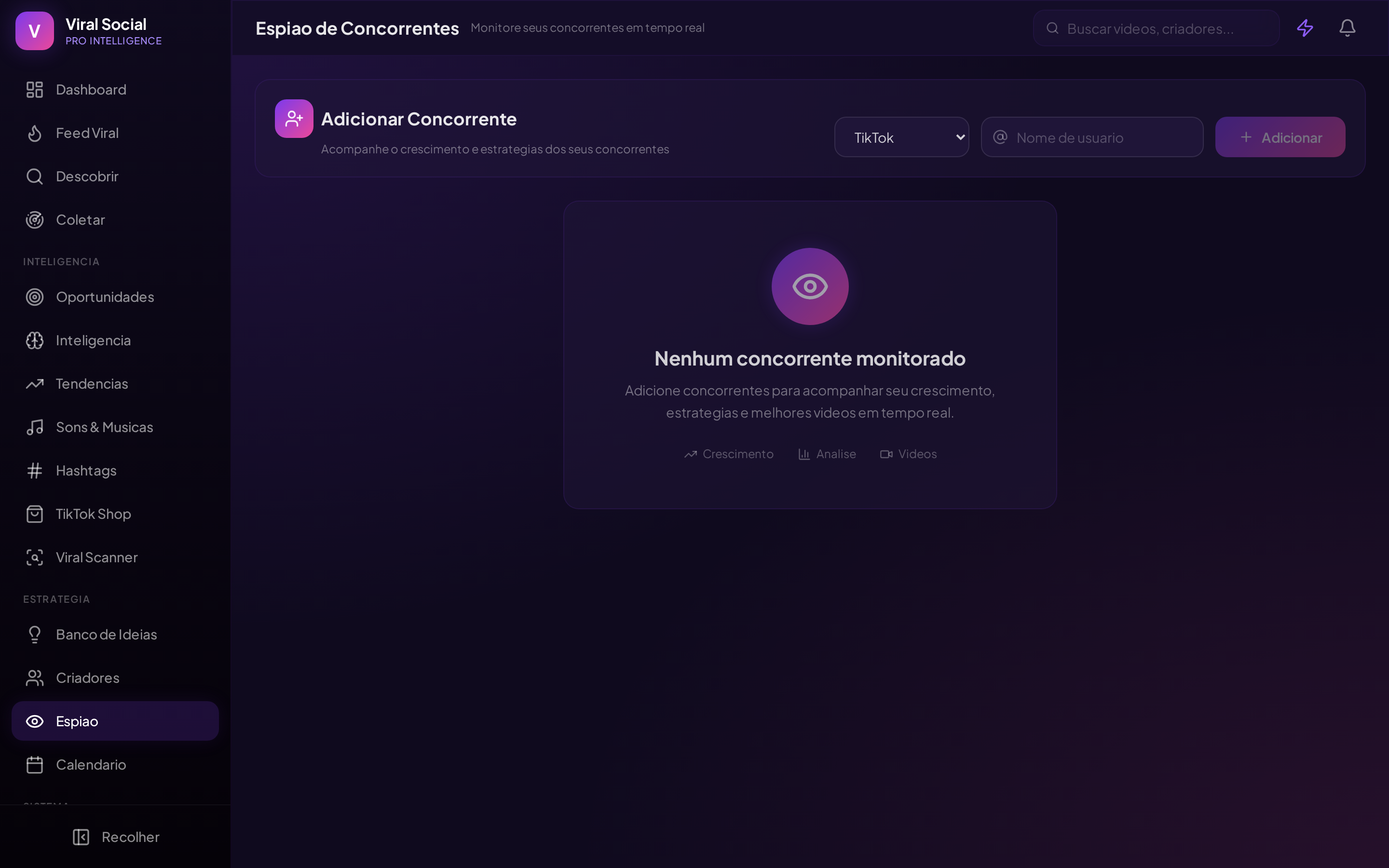Click the Nome de usuario input field
The width and height of the screenshot is (1389, 868).
[1092, 137]
